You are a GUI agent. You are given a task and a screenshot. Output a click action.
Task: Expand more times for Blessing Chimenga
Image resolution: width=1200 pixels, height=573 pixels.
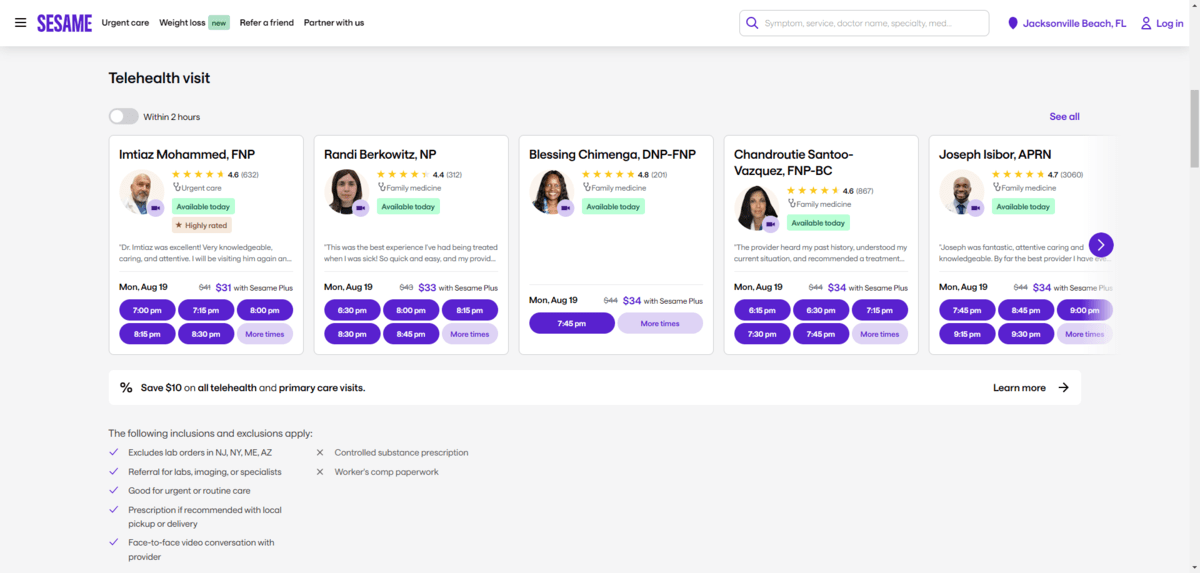pos(659,324)
